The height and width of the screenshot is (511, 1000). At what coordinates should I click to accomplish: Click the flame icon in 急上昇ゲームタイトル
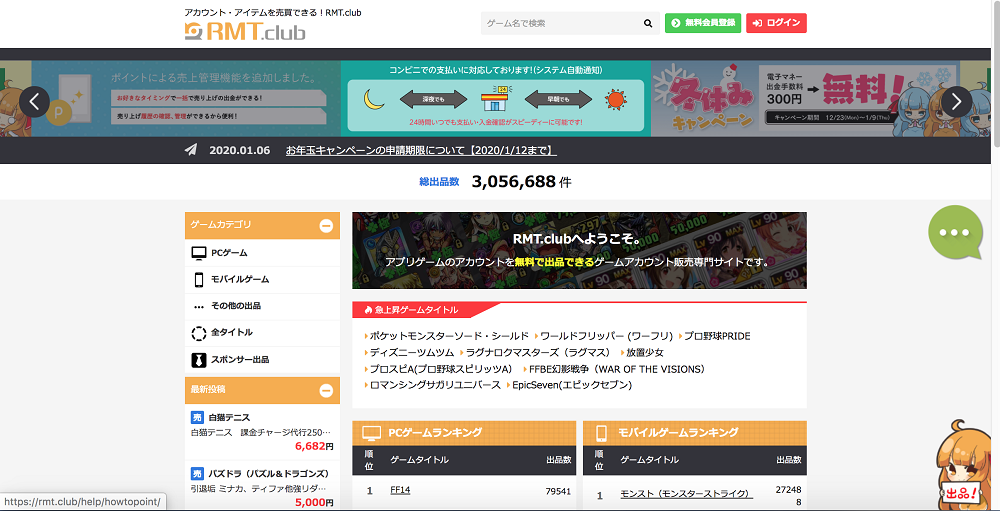[x=368, y=309]
